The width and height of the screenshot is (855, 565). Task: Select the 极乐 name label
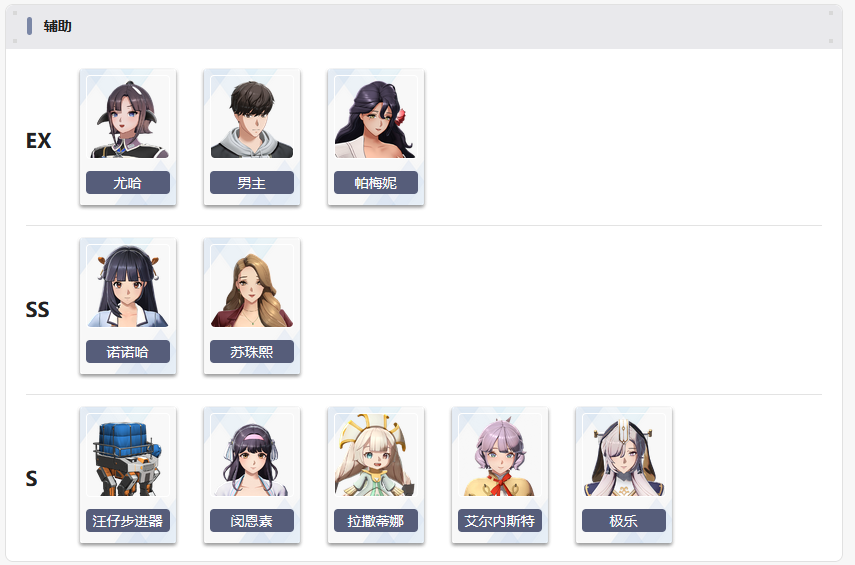click(624, 521)
